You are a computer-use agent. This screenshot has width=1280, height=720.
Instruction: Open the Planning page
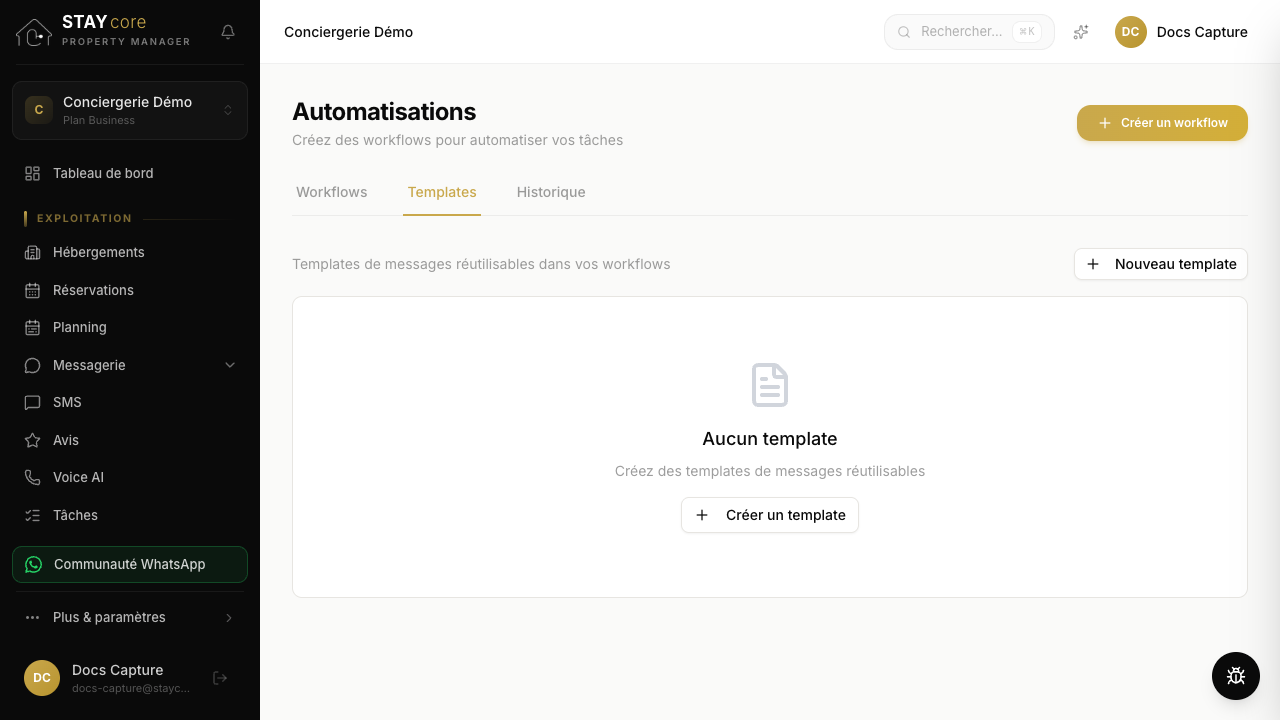click(x=130, y=327)
